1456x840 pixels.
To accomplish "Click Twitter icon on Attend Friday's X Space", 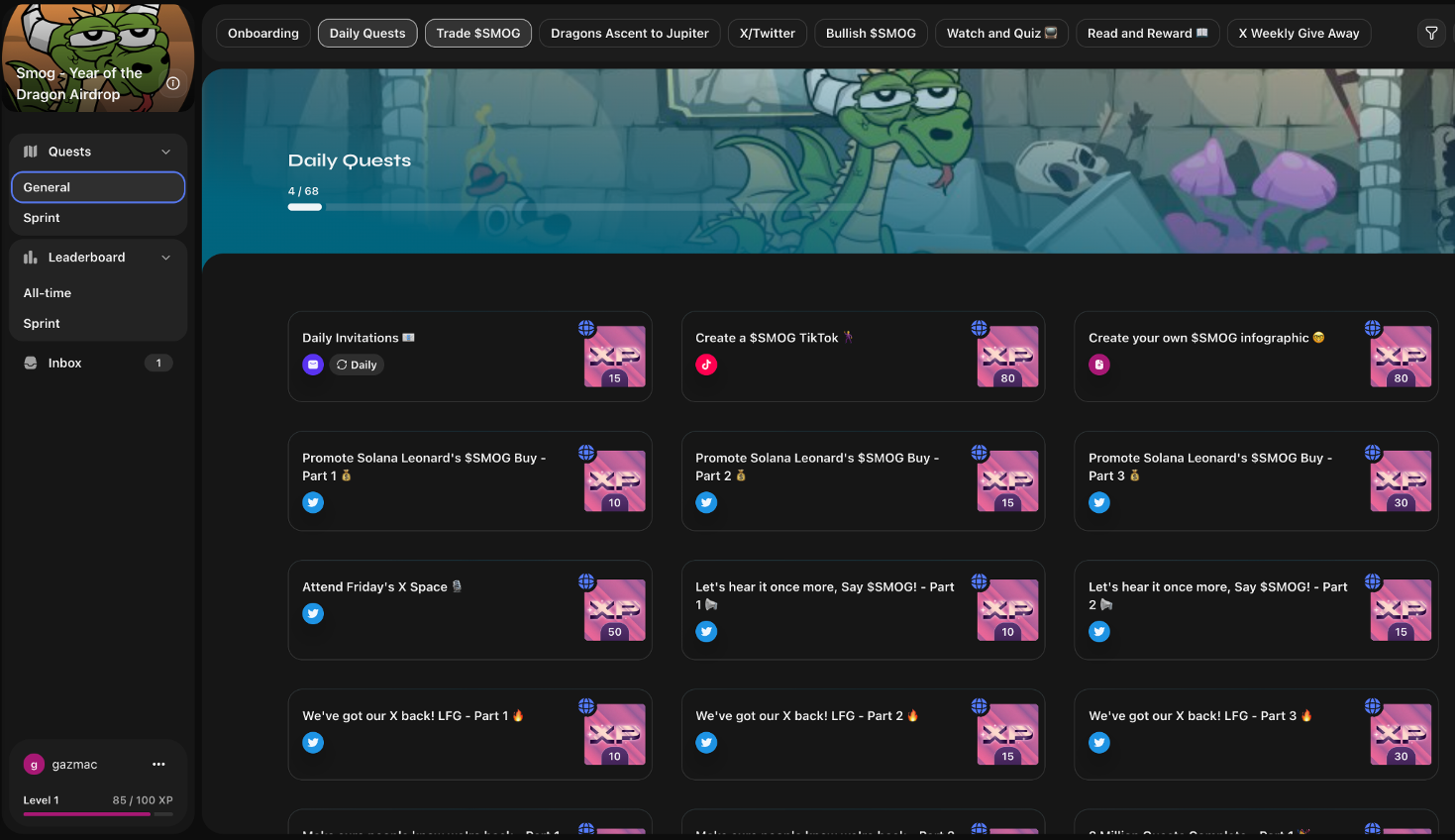I will [x=313, y=613].
